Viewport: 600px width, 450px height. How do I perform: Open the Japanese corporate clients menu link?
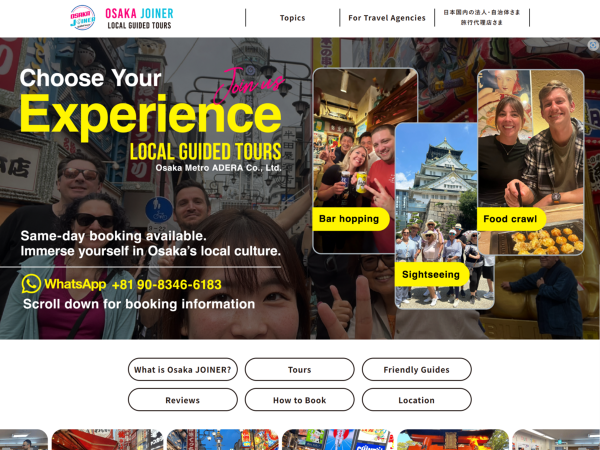[x=482, y=18]
